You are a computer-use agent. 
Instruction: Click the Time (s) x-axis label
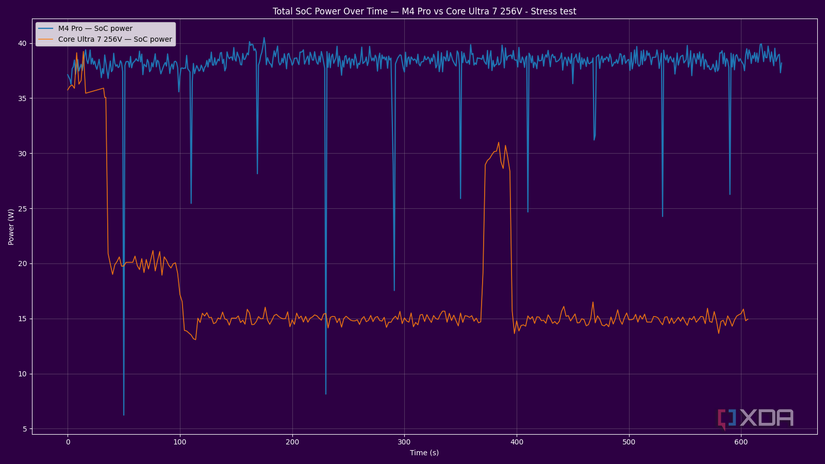pyautogui.click(x=424, y=452)
